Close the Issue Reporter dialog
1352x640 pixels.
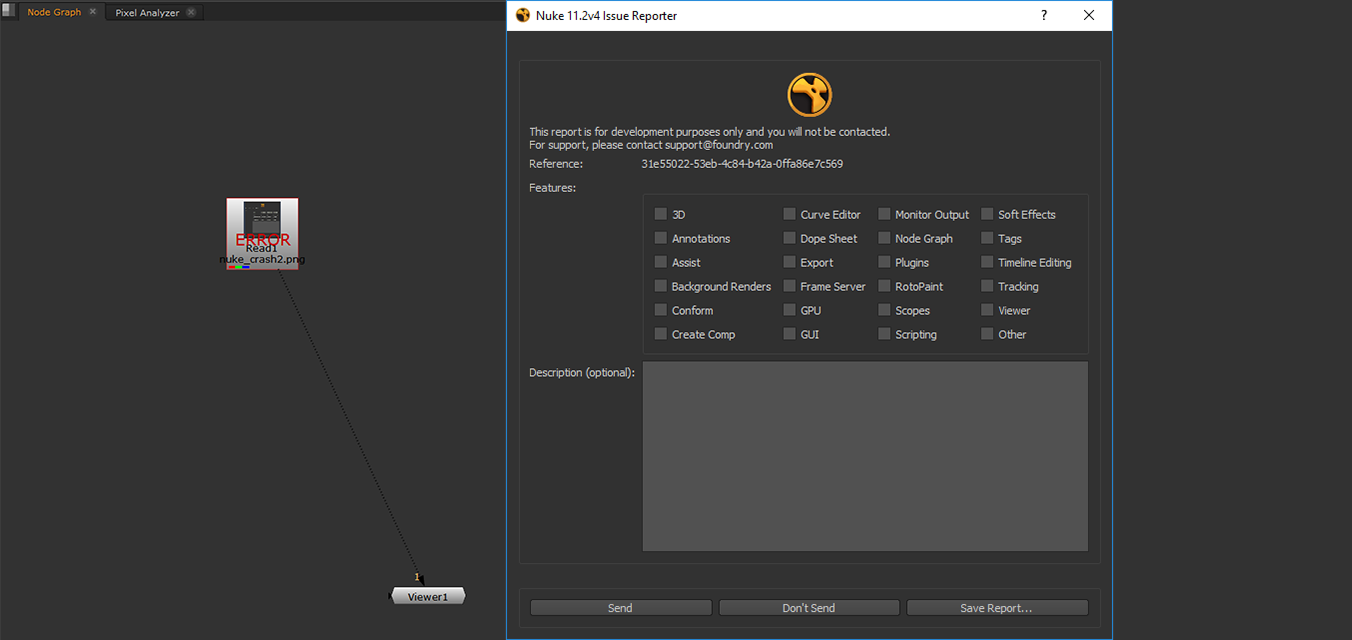[x=1089, y=15]
